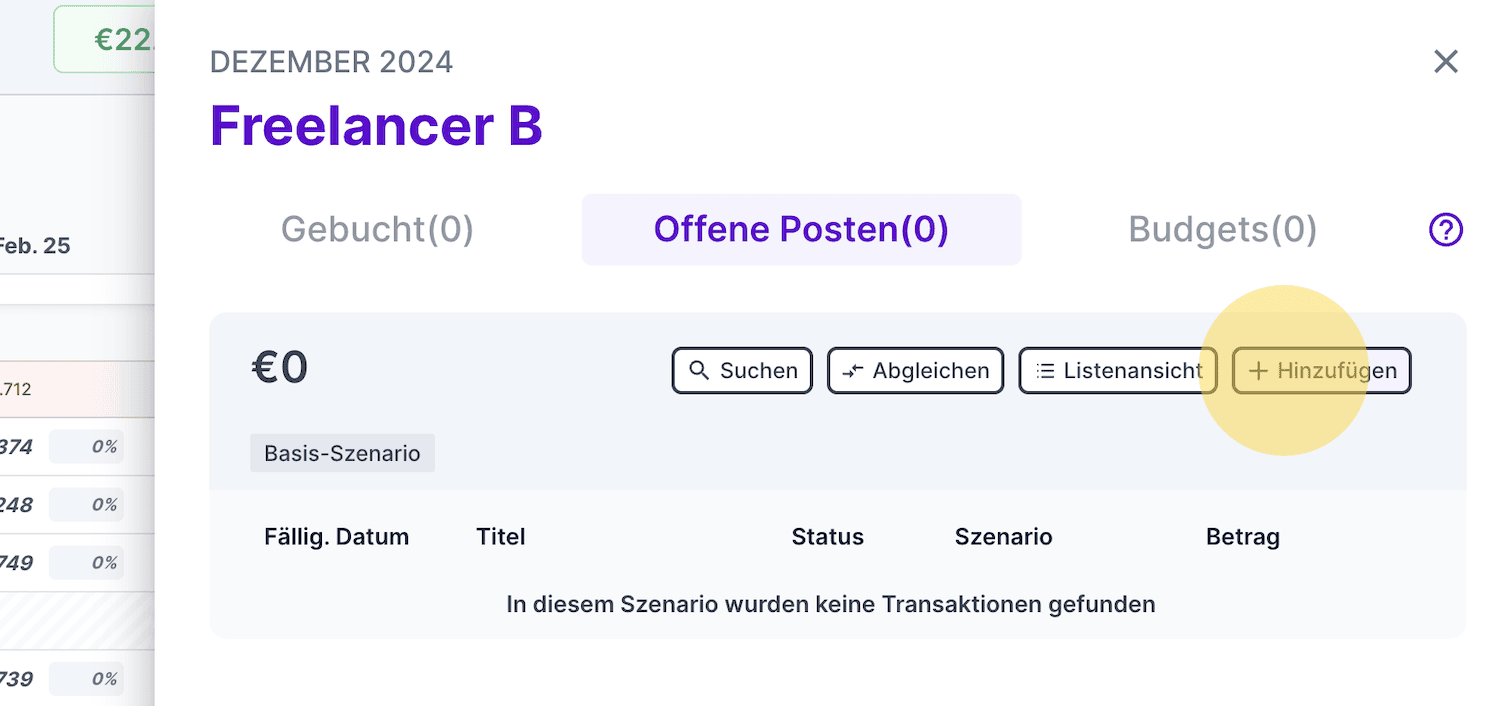This screenshot has width=1504, height=706.
Task: Click the Abgleichen reconcile arrows button
Action: click(915, 371)
